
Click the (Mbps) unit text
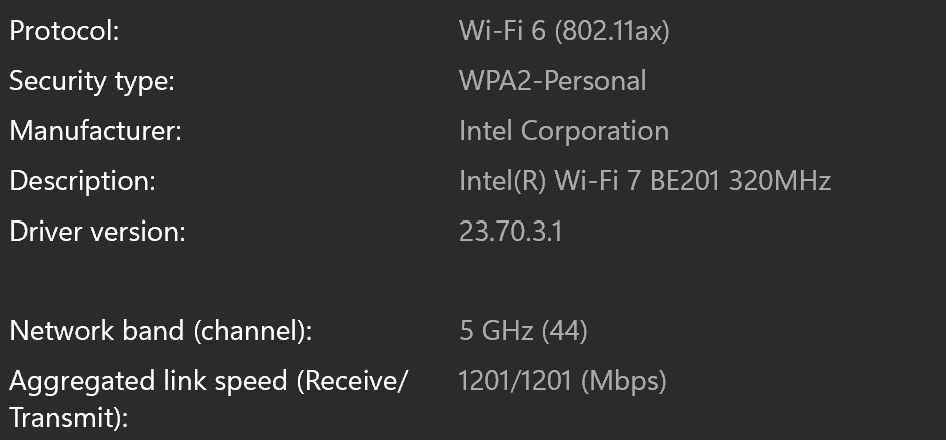(623, 381)
